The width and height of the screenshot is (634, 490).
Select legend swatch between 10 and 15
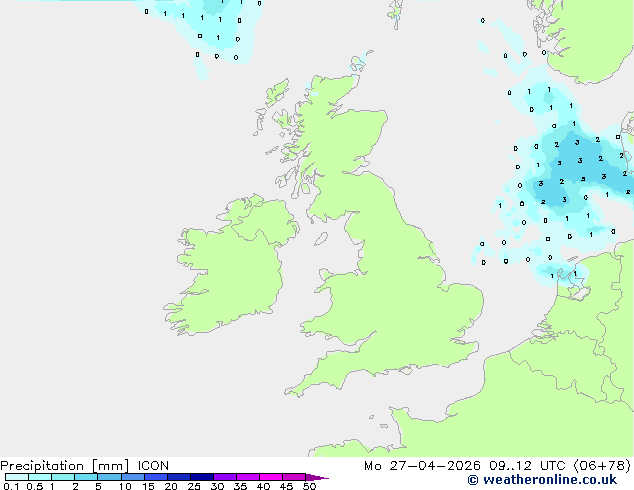(x=133, y=477)
